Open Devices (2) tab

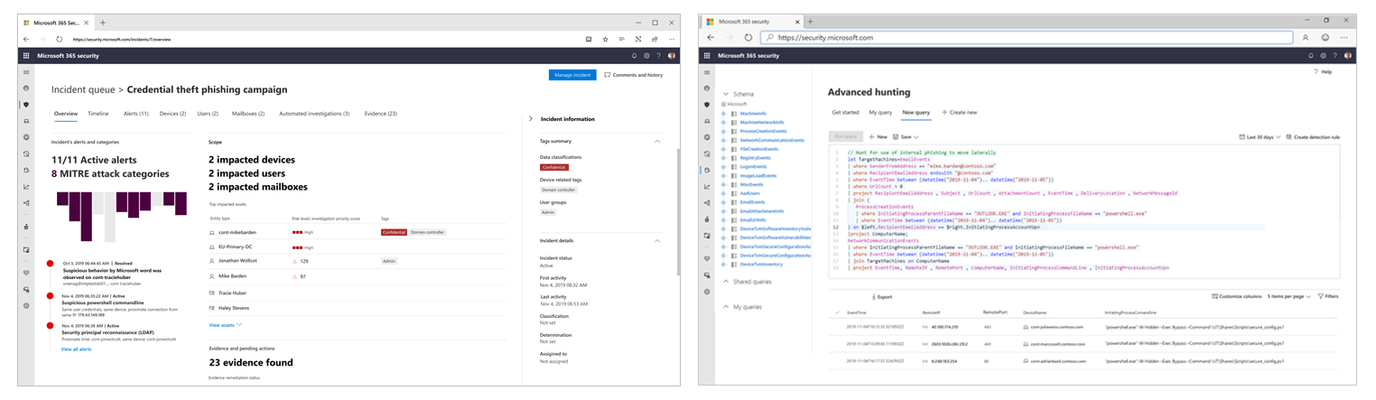coord(173,114)
